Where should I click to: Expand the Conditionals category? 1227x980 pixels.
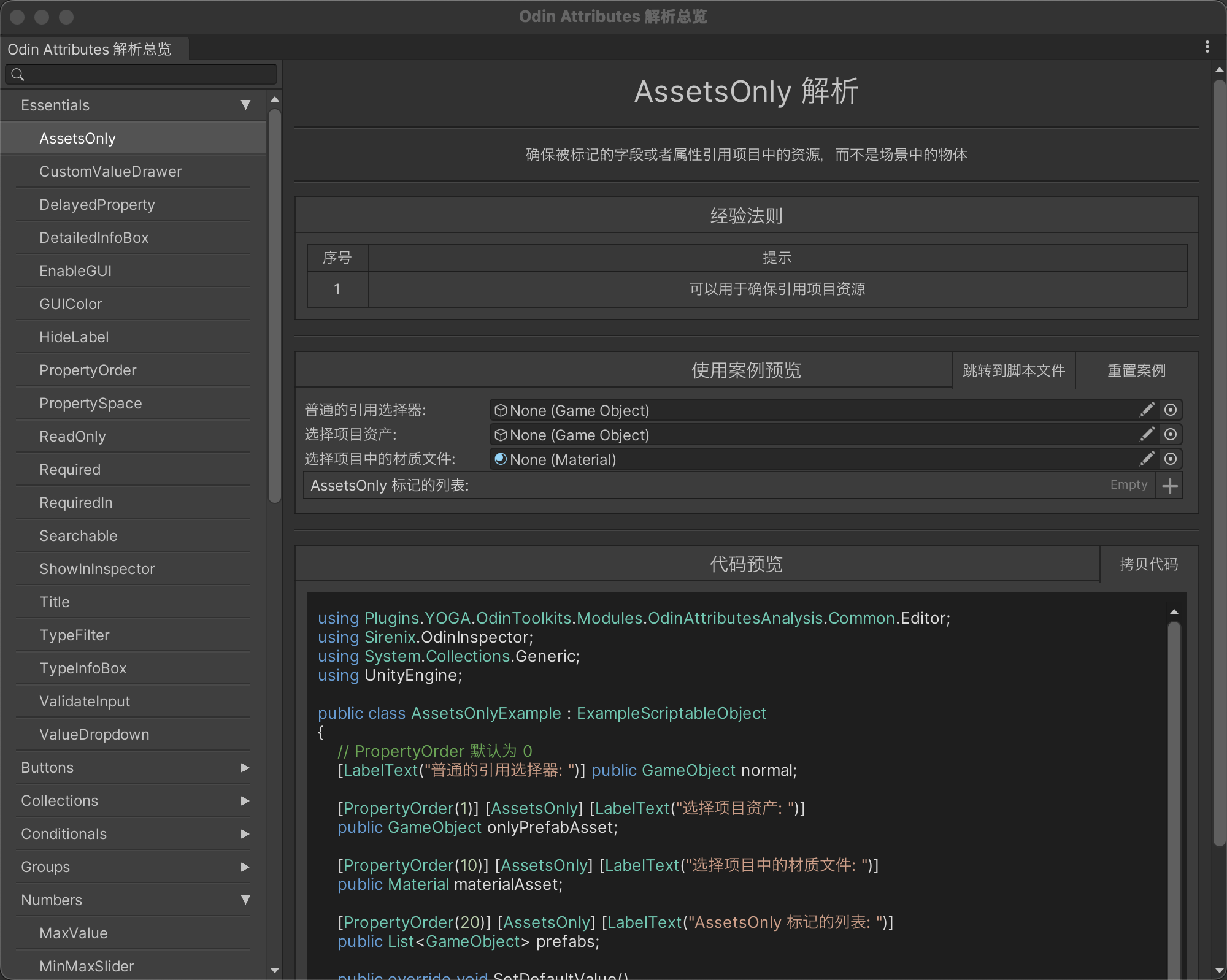pyautogui.click(x=245, y=834)
